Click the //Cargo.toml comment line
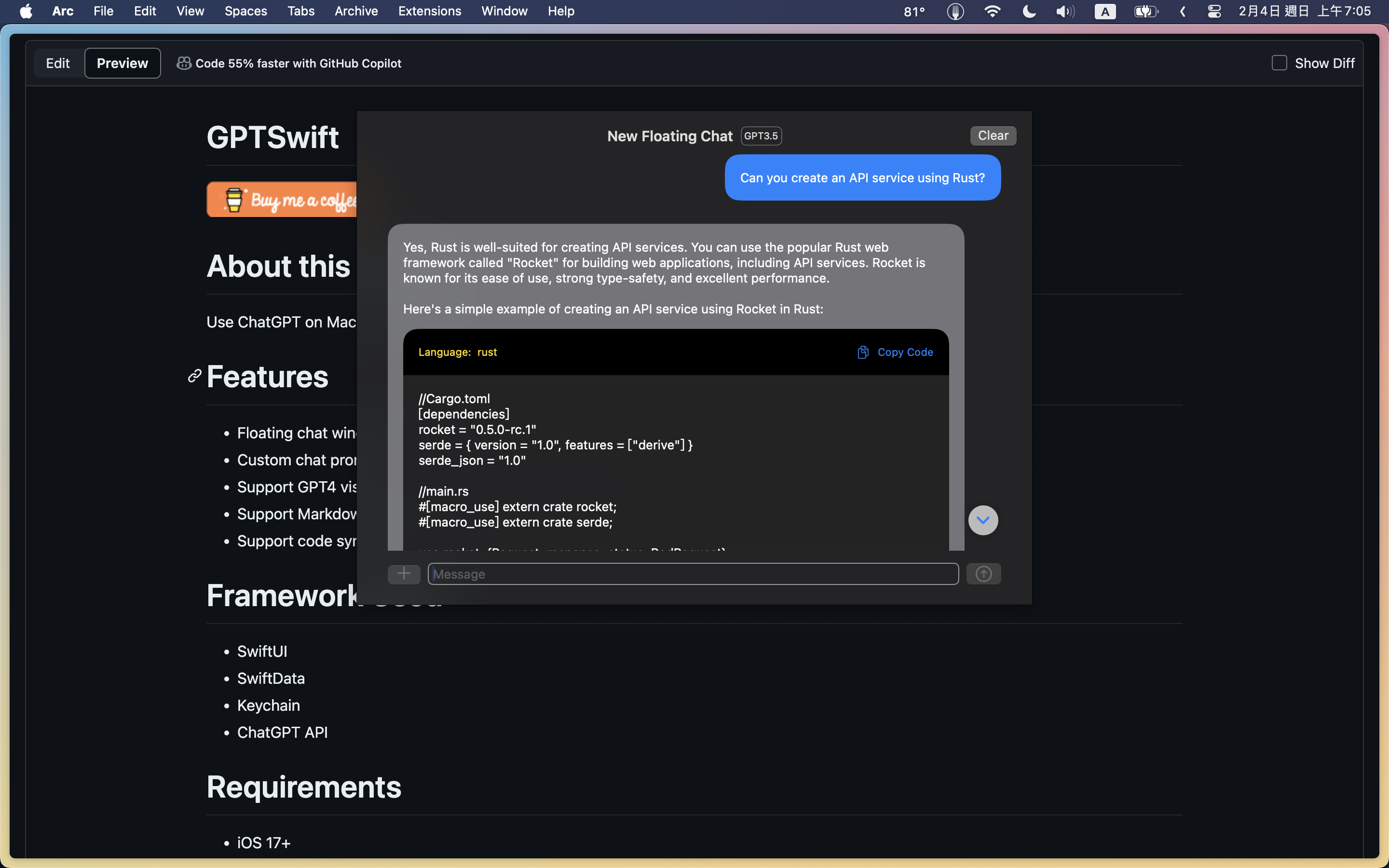1389x868 pixels. point(454,398)
